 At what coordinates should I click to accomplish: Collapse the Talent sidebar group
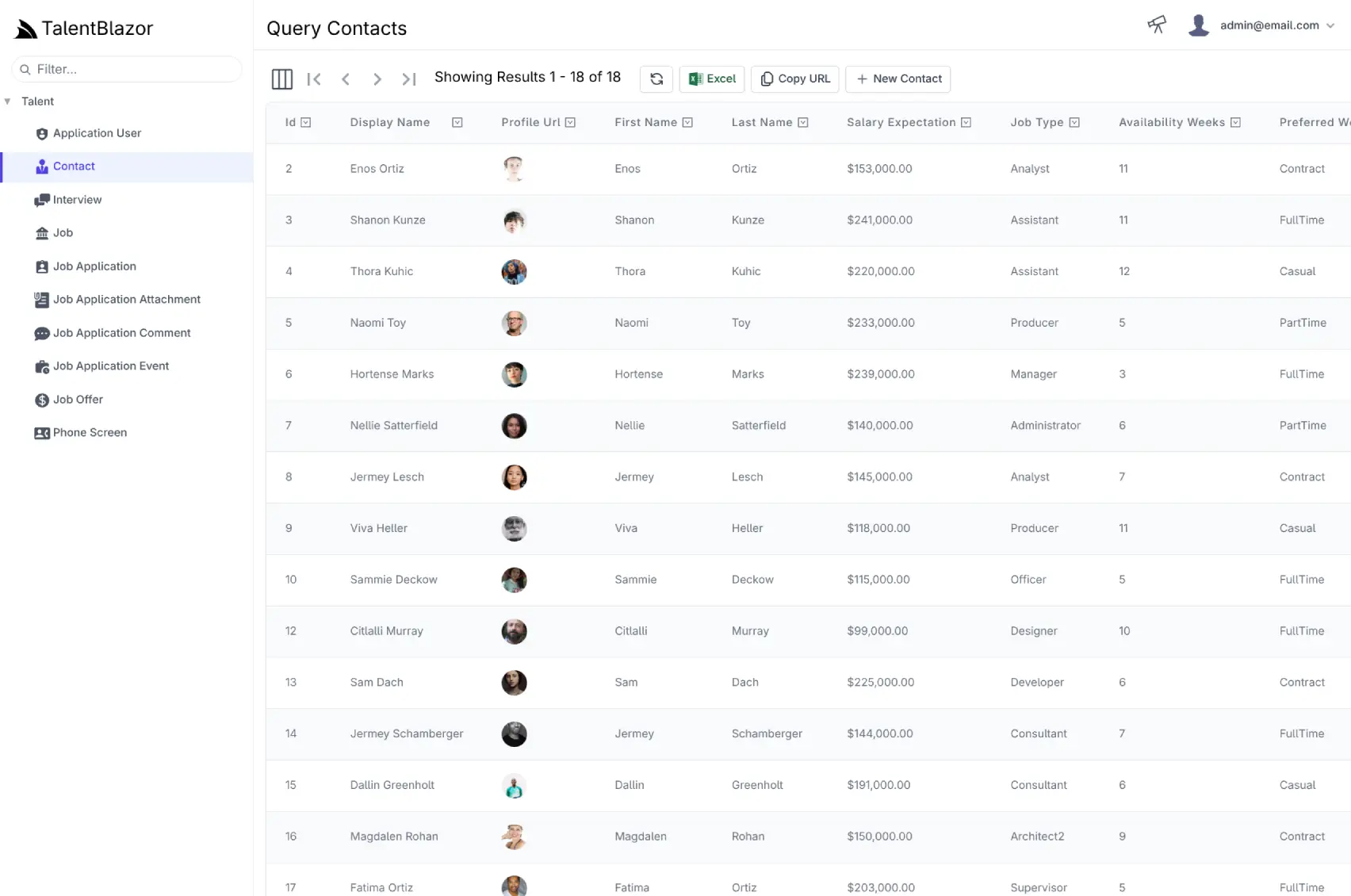click(x=8, y=101)
